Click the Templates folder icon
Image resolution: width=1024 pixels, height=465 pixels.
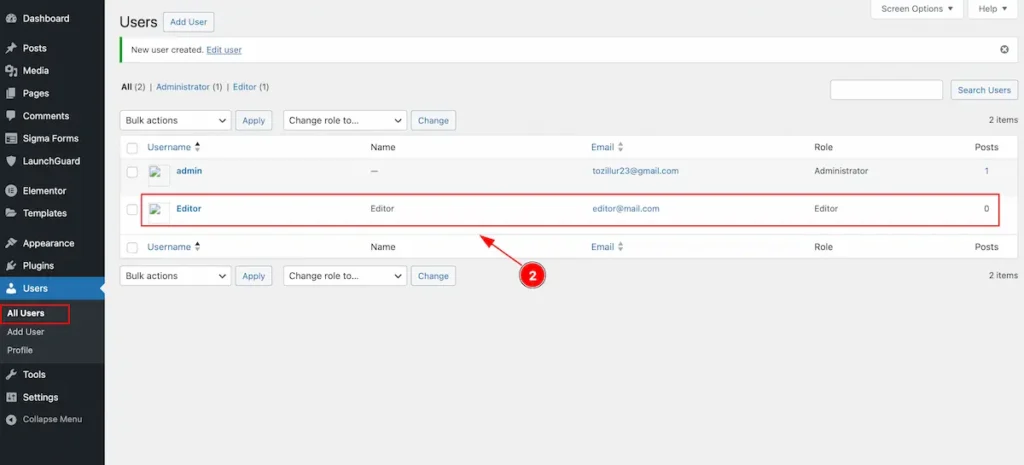tap(10, 213)
